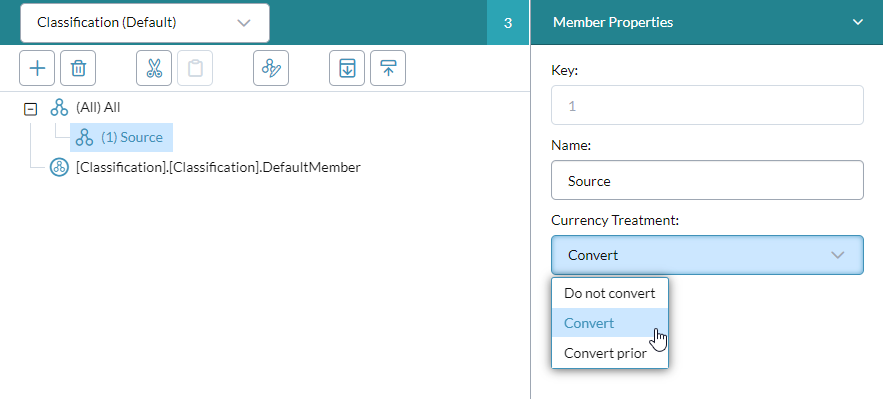The image size is (883, 399).
Task: Click the Member Properties header title
Action: point(613,23)
